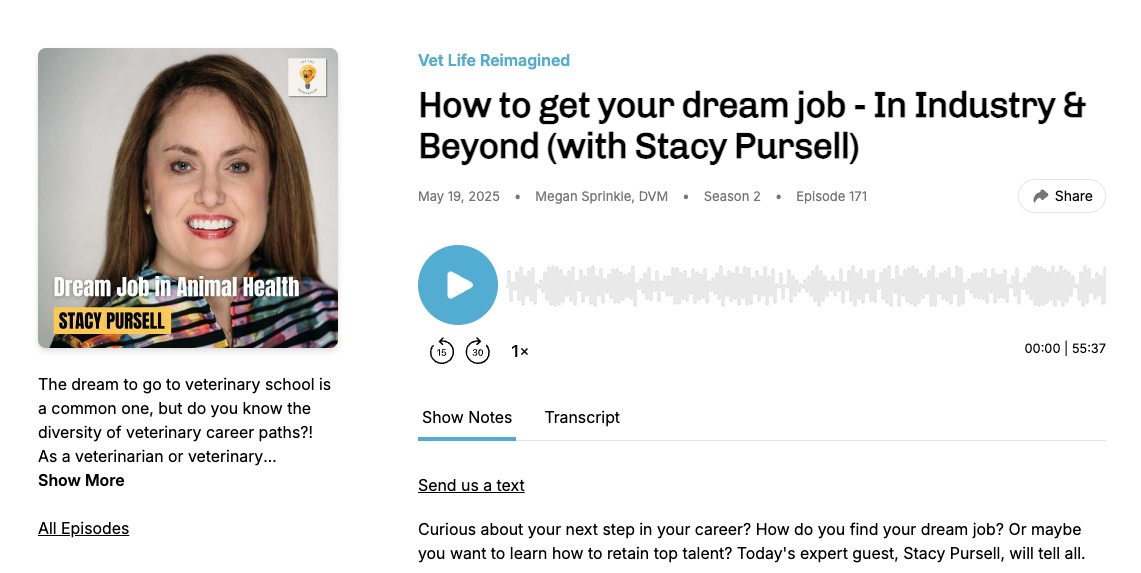Click the small lightbulb logo on the artwork
The image size is (1141, 573).
pos(307,77)
